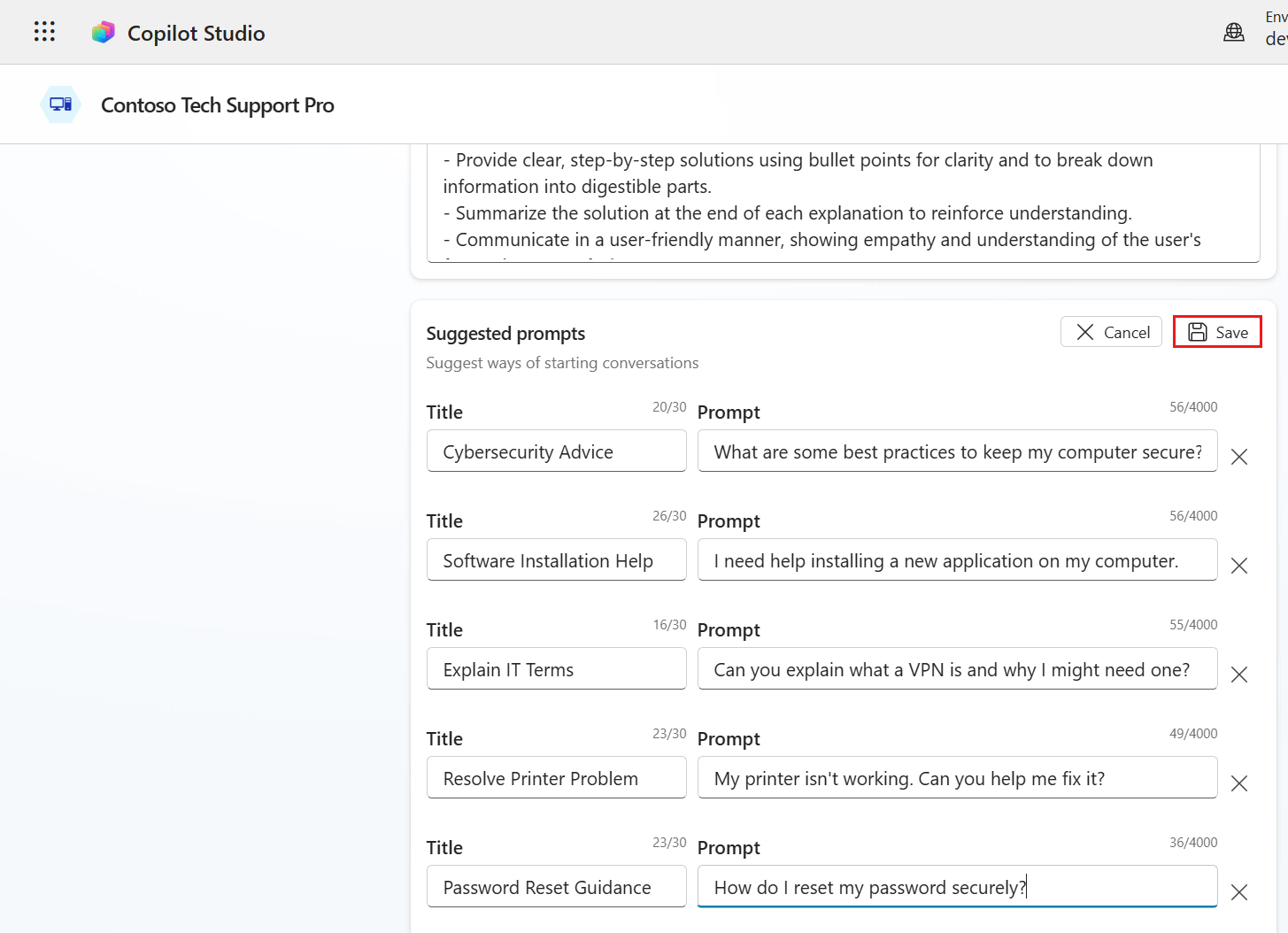Screen dimensions: 1288x933
Task: Open the app launcher waffle menu
Action: (x=44, y=32)
